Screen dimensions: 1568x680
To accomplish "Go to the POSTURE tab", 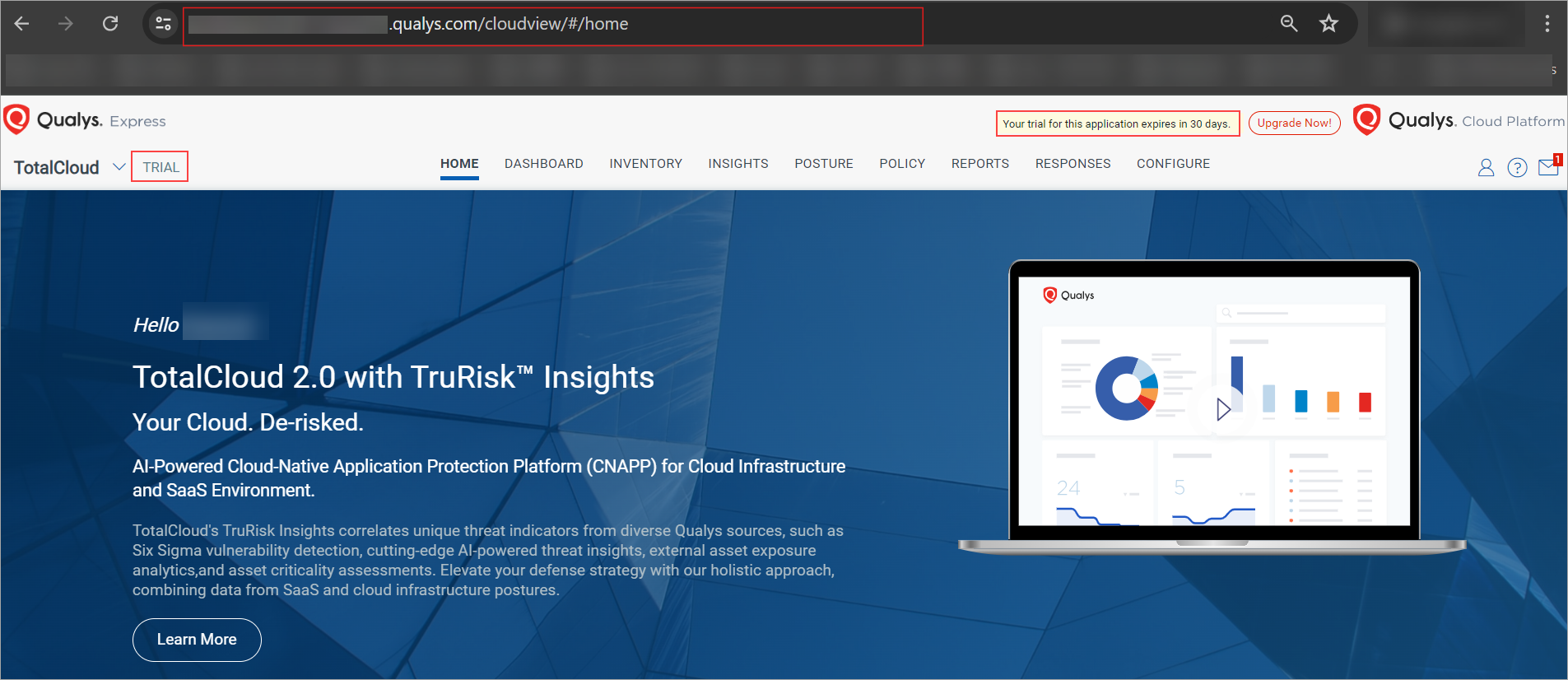I will pyautogui.click(x=823, y=164).
